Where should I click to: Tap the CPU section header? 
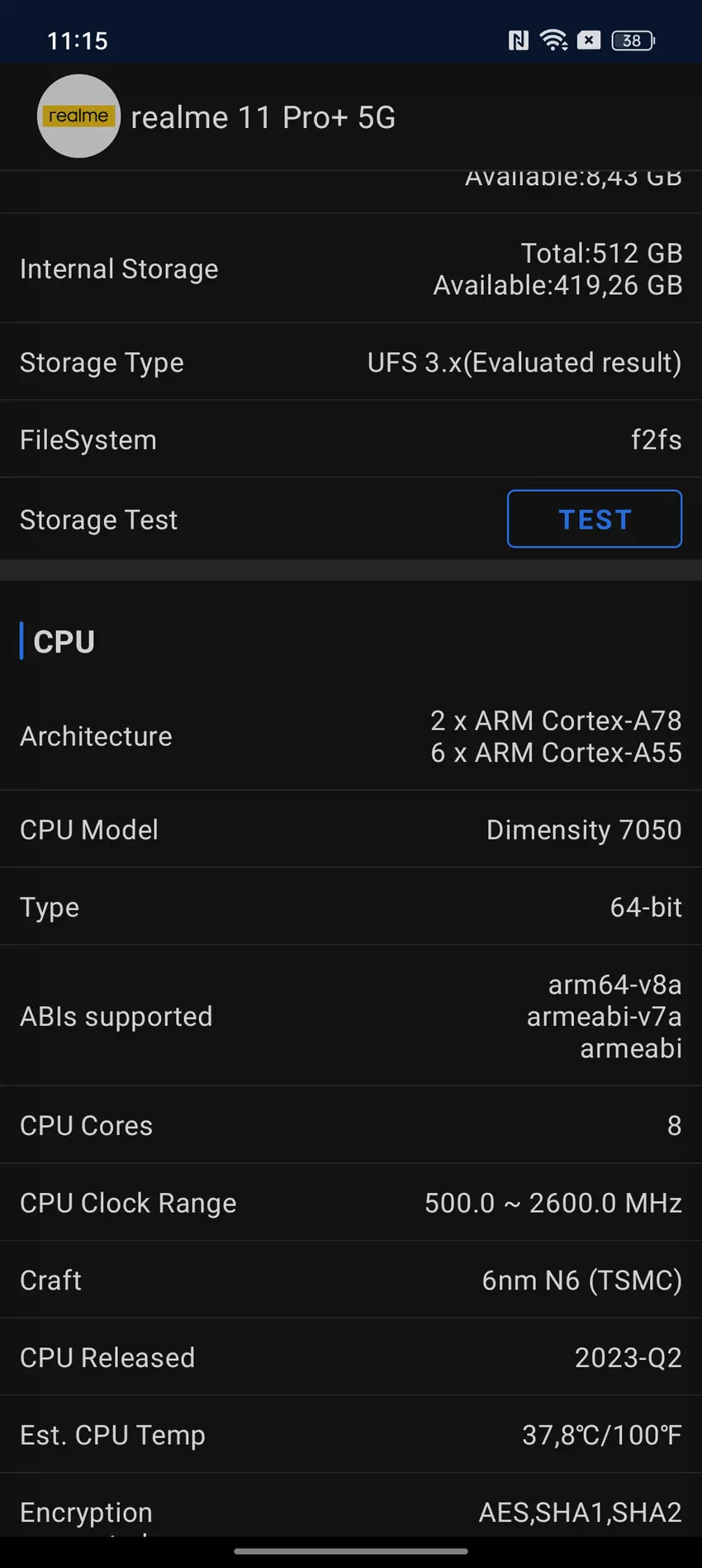point(64,642)
